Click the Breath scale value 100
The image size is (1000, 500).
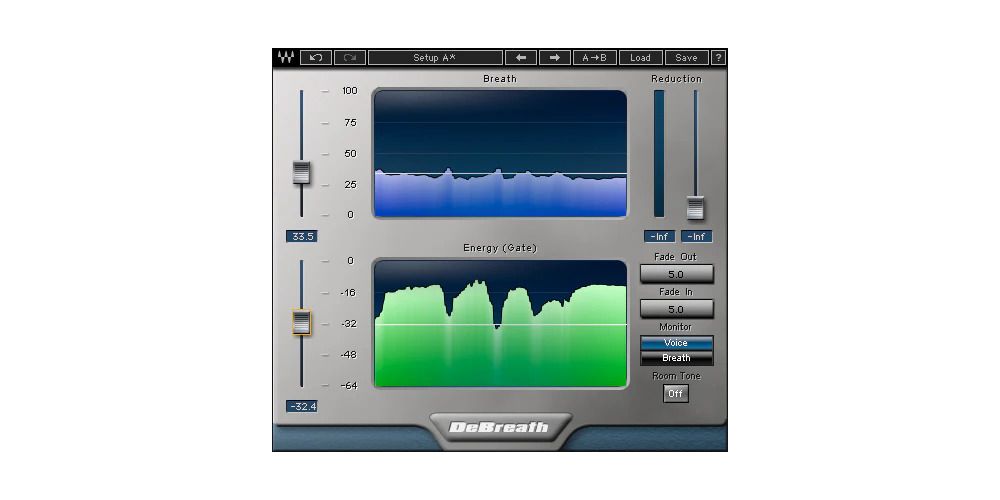coord(349,91)
